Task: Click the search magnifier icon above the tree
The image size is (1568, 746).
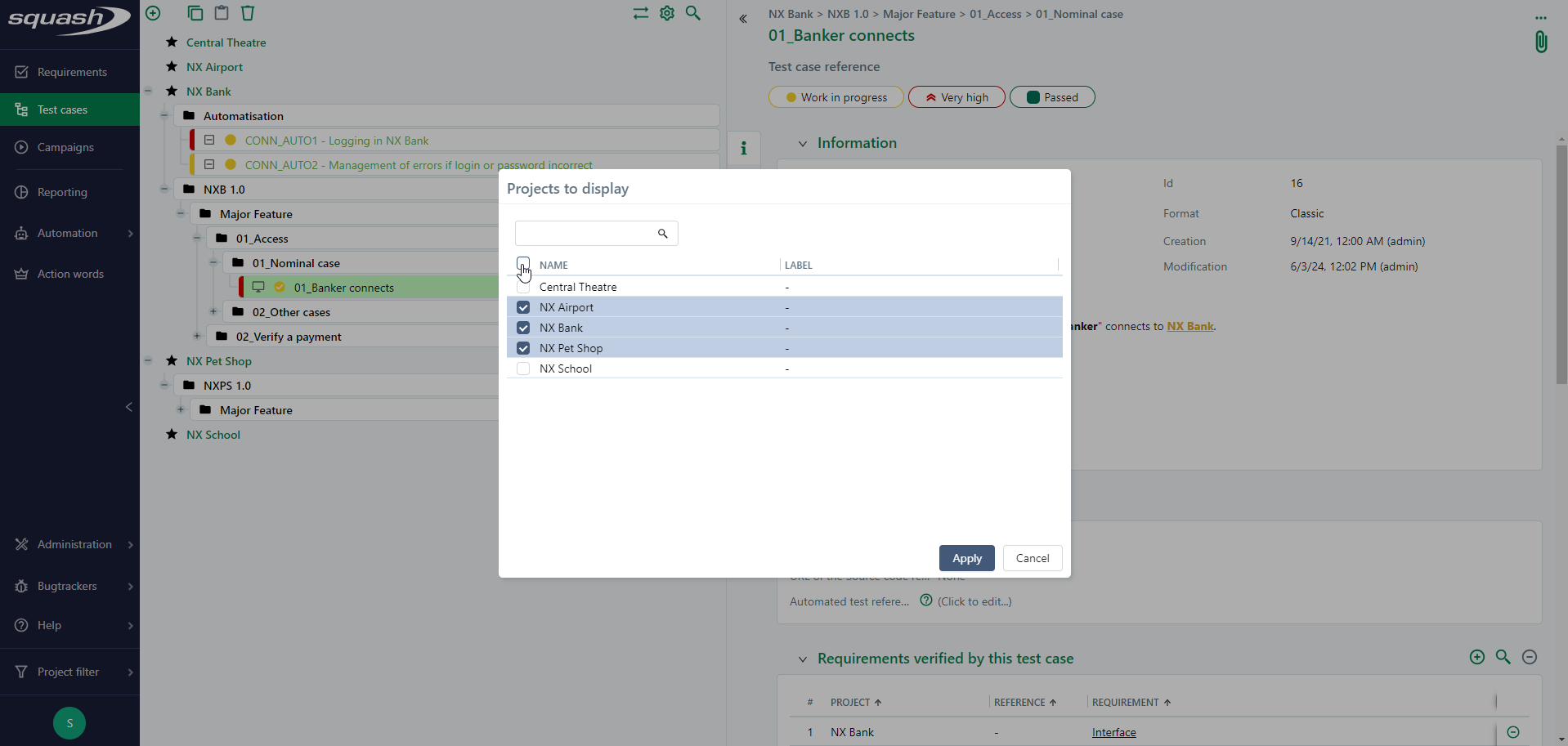Action: (x=693, y=13)
